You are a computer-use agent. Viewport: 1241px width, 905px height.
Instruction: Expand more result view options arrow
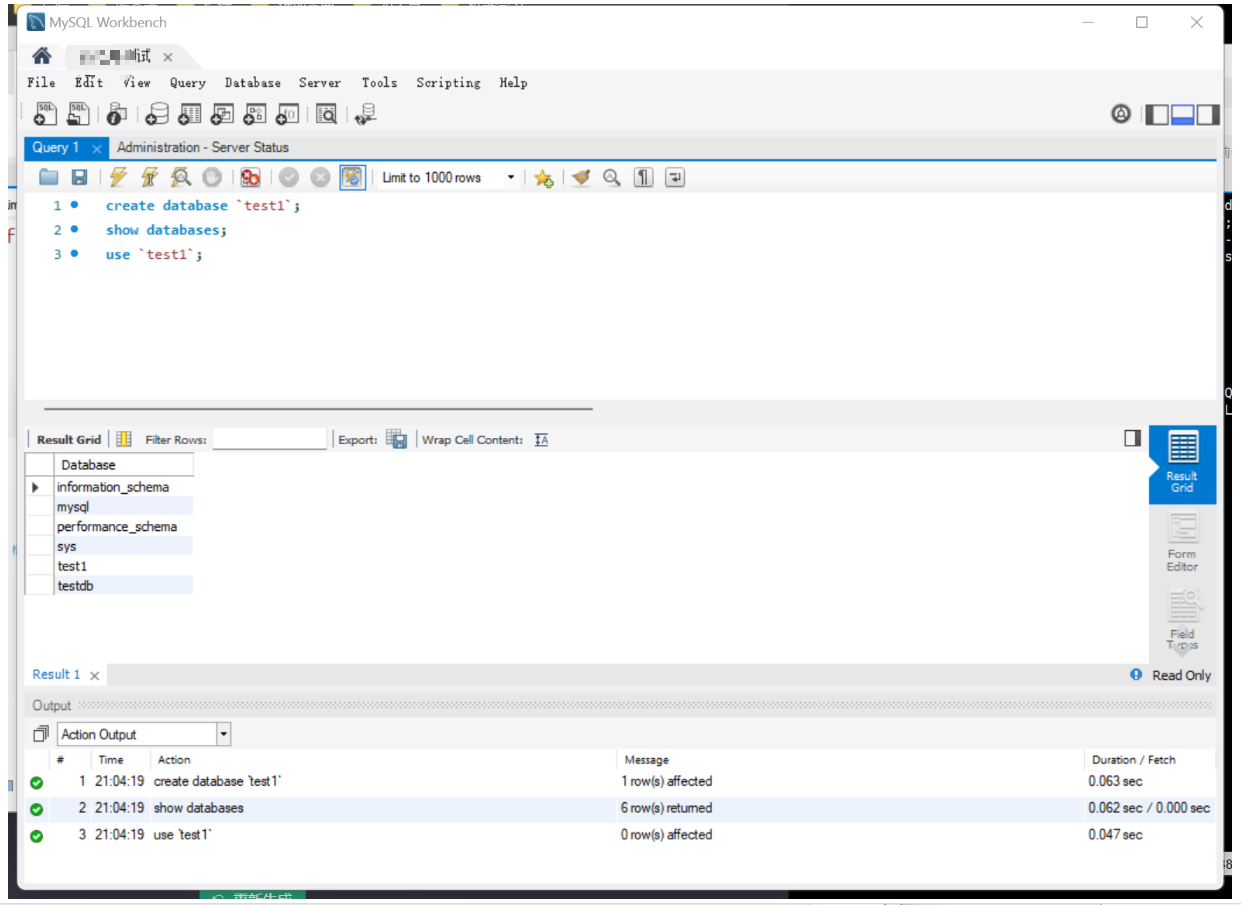click(x=1182, y=648)
